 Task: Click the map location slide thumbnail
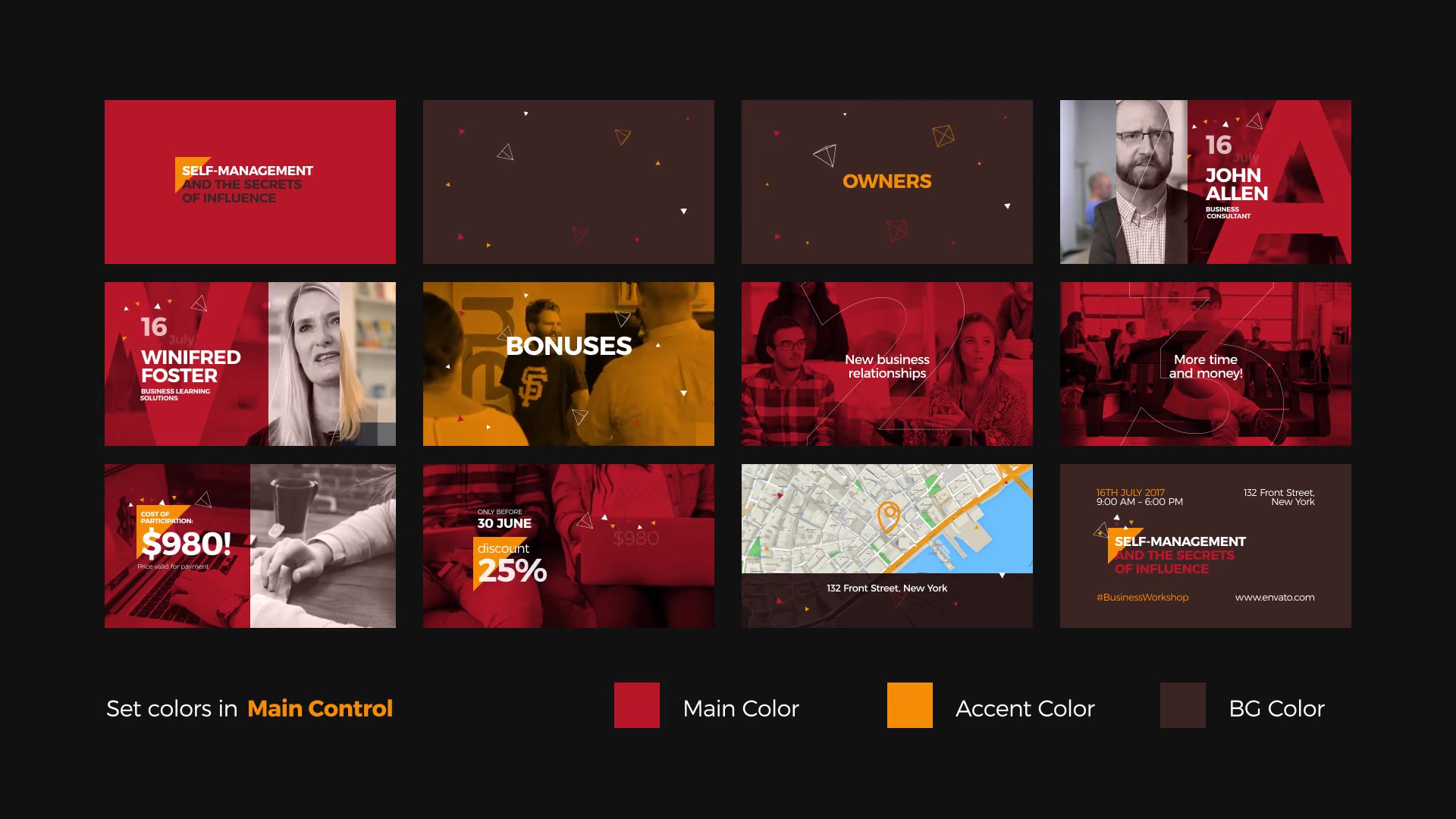[x=886, y=545]
